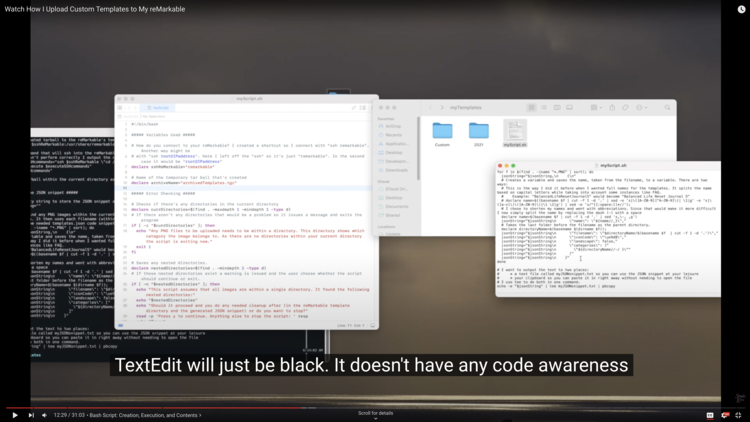This screenshot has width=750, height=422.
Task: Click the myTemplates title in Finder
Action: 465,108
